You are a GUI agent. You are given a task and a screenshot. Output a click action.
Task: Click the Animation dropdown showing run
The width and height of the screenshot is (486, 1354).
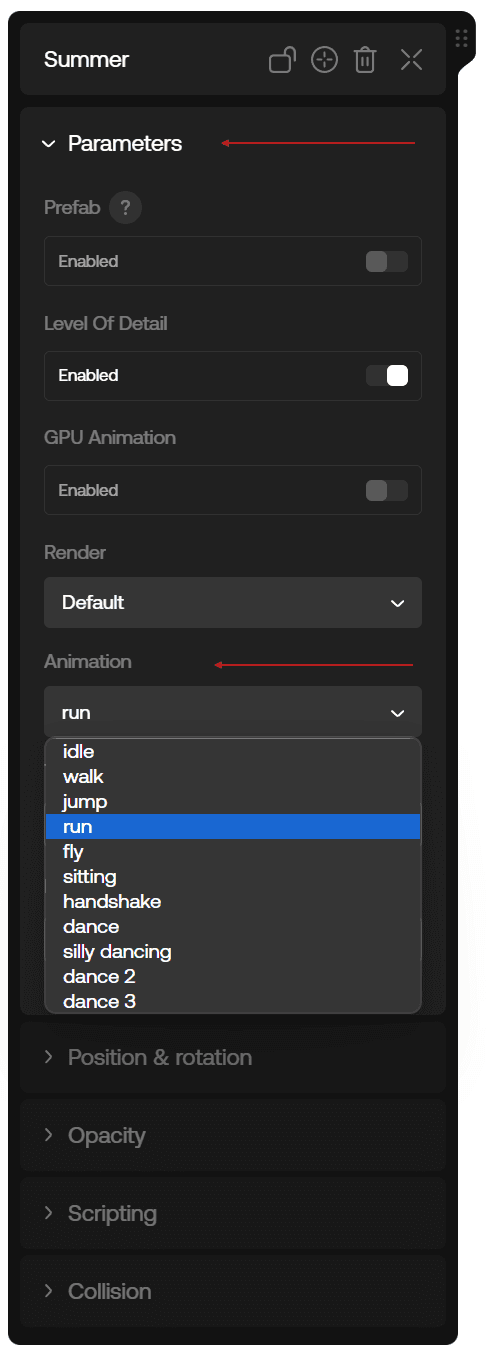233,713
